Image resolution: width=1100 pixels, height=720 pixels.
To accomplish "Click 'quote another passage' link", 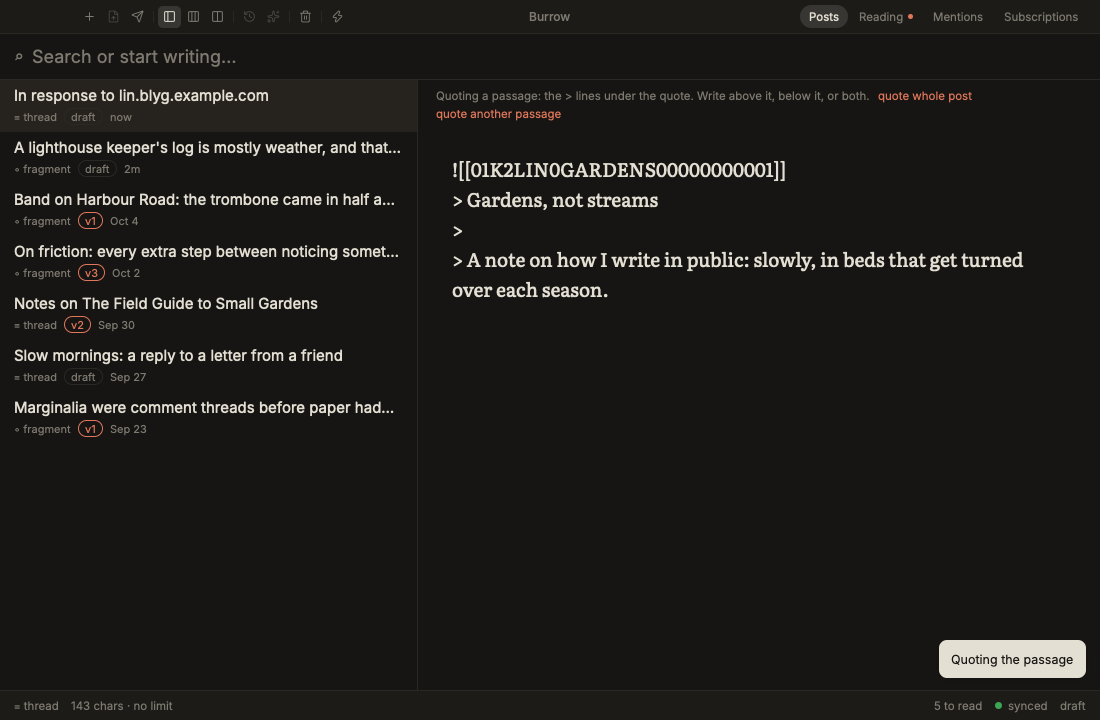I will coord(498,114).
